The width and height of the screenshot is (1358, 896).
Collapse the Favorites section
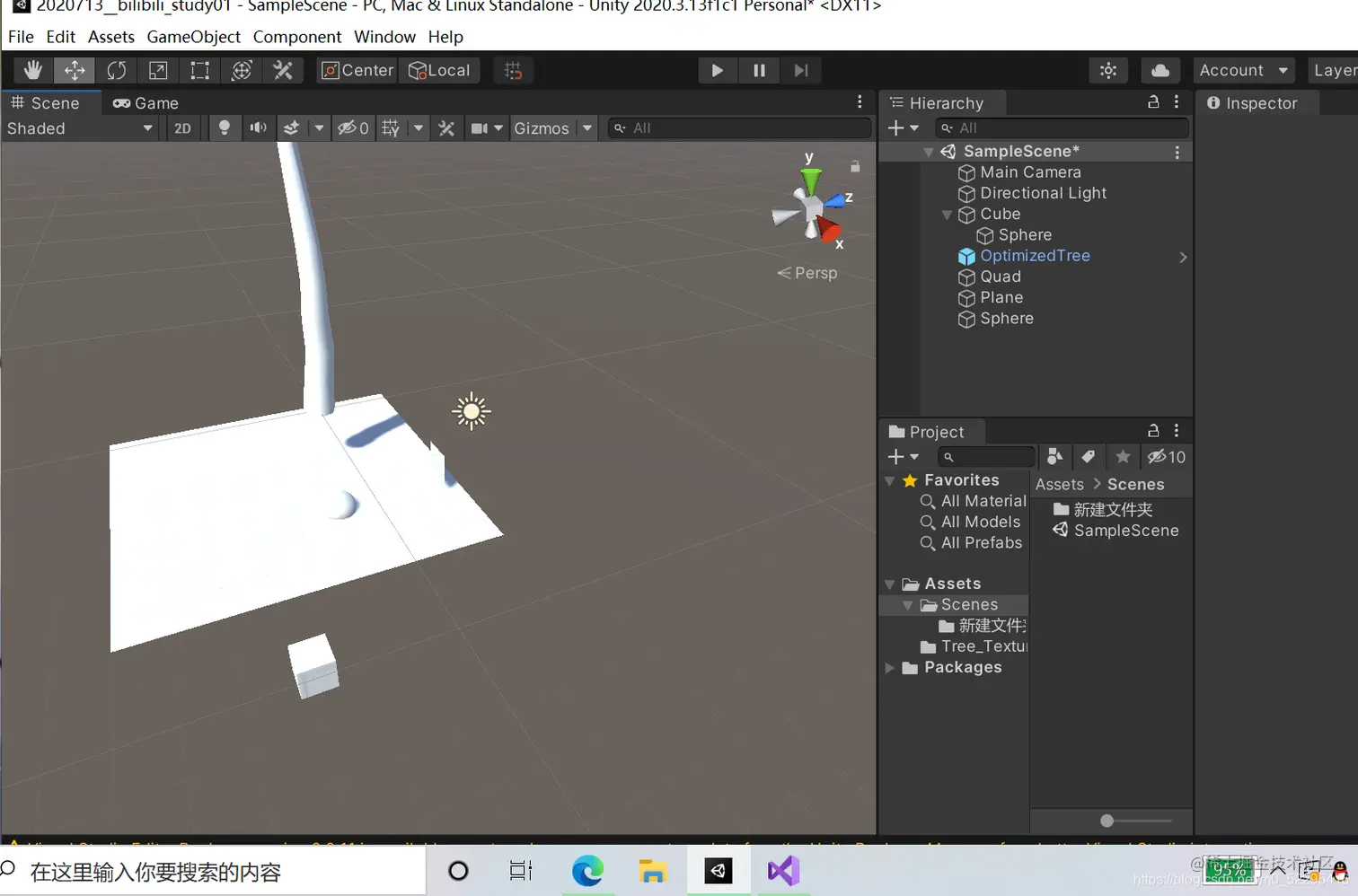pyautogui.click(x=890, y=481)
